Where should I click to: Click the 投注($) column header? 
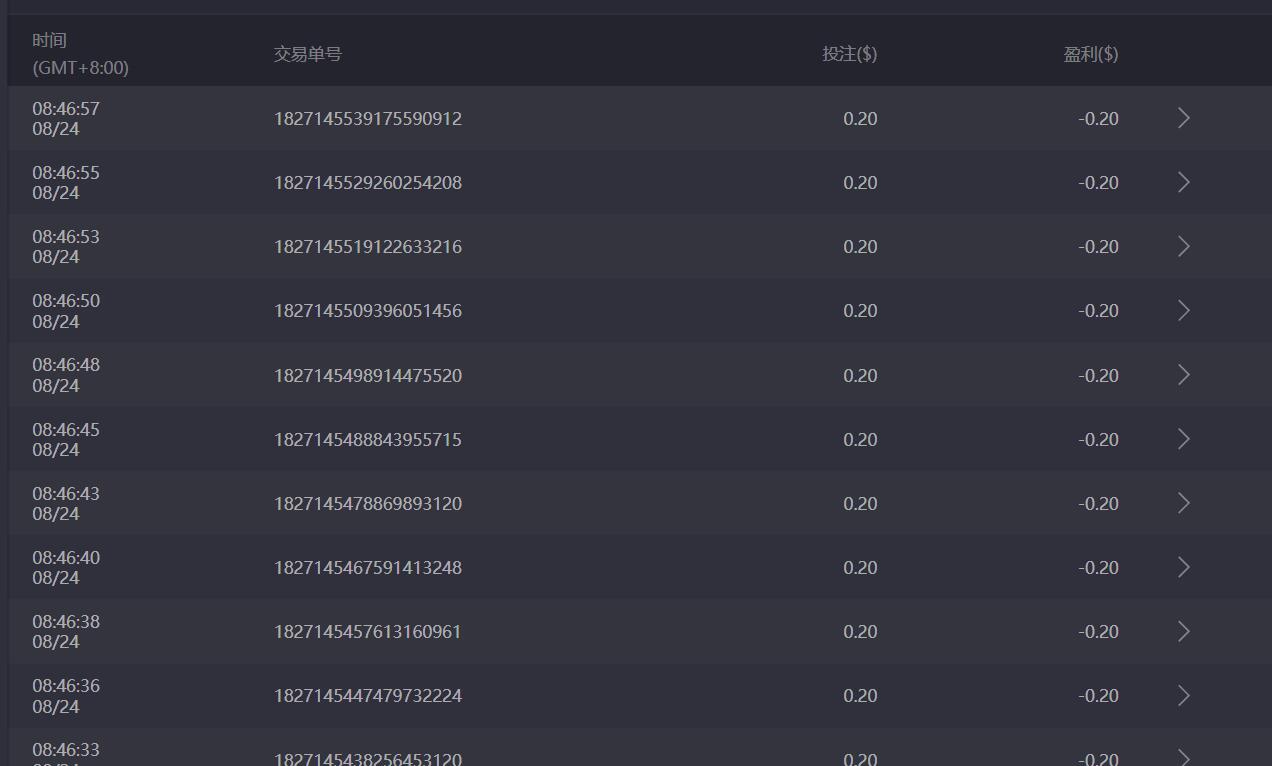849,54
